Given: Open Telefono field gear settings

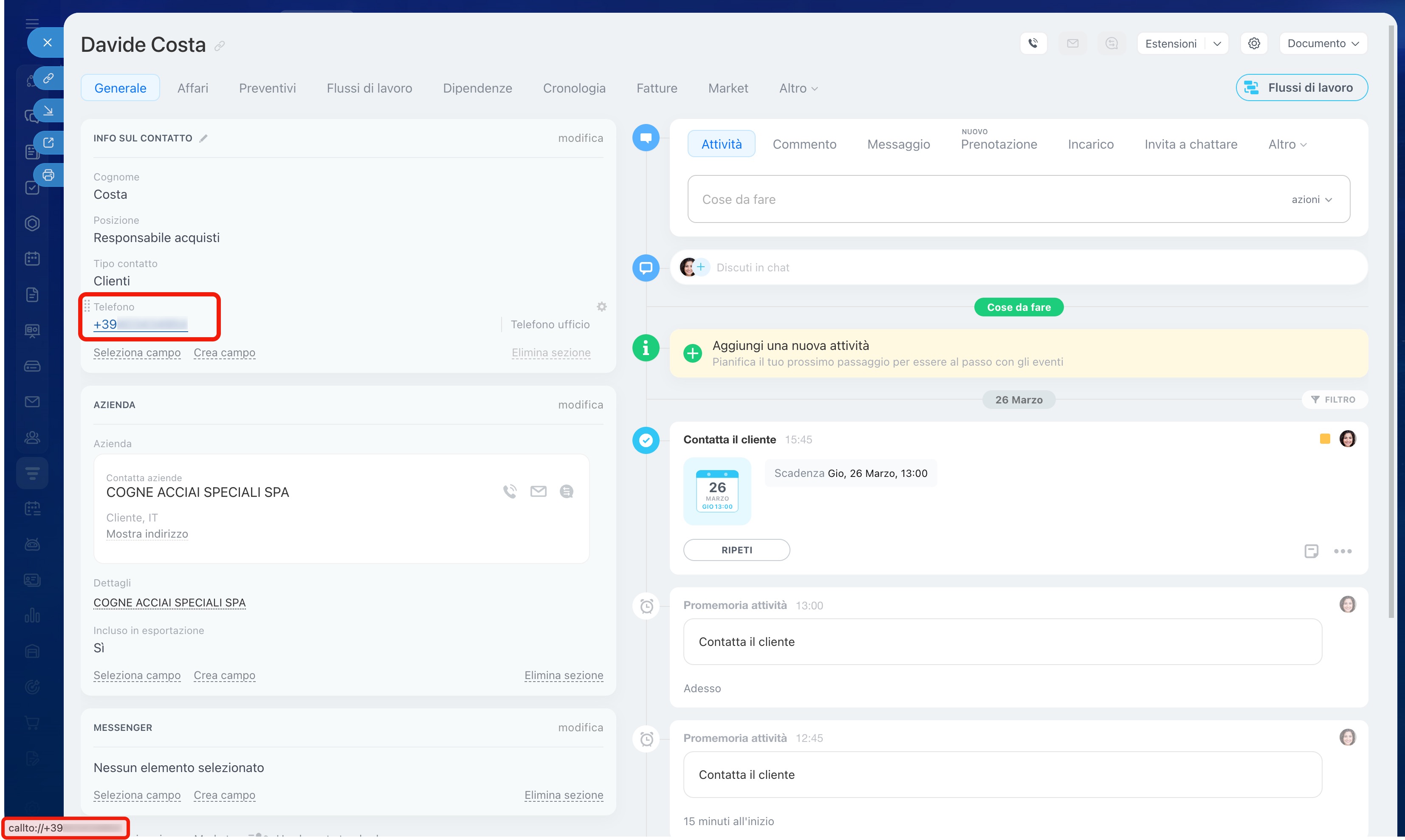Looking at the screenshot, I should tap(601, 307).
